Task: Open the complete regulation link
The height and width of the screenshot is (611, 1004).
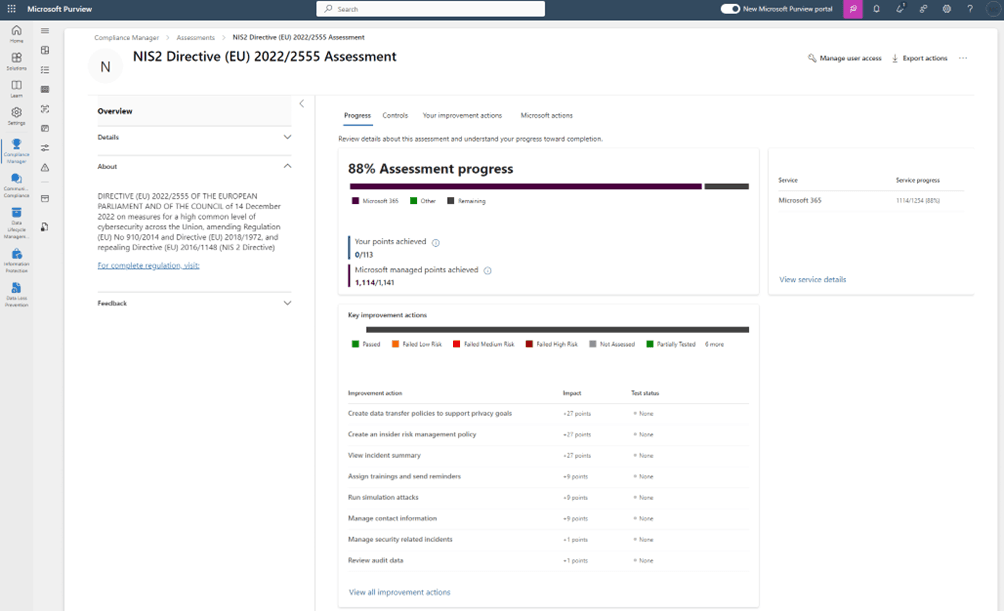Action: click(x=149, y=266)
